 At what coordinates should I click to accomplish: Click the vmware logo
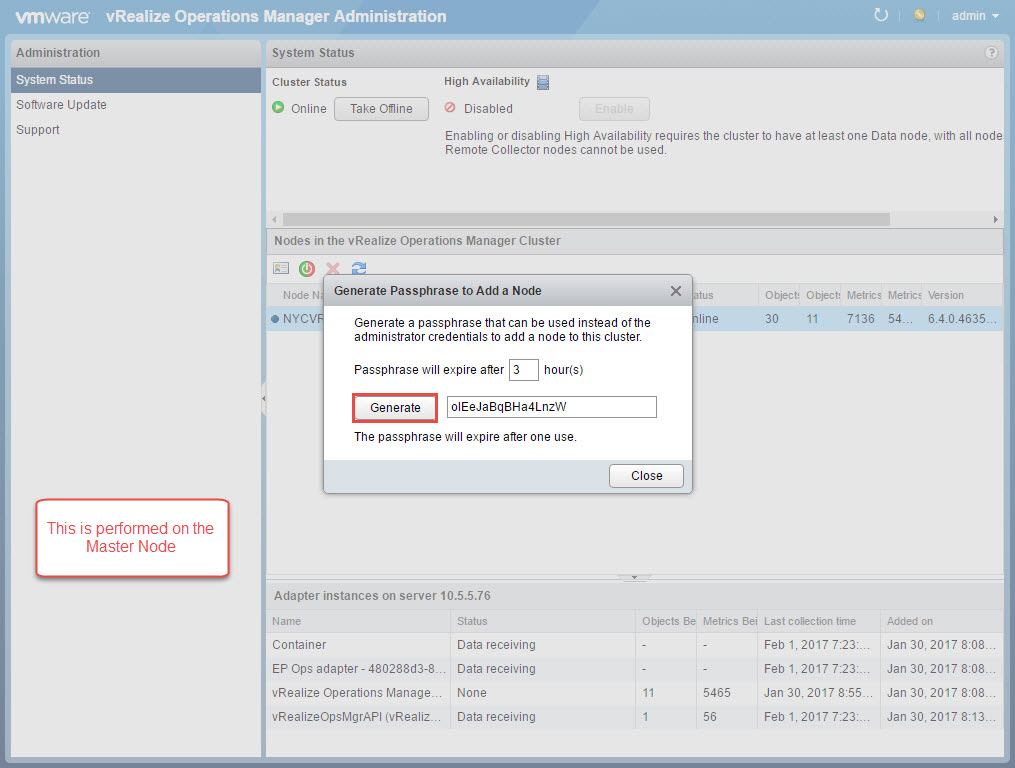(52, 17)
